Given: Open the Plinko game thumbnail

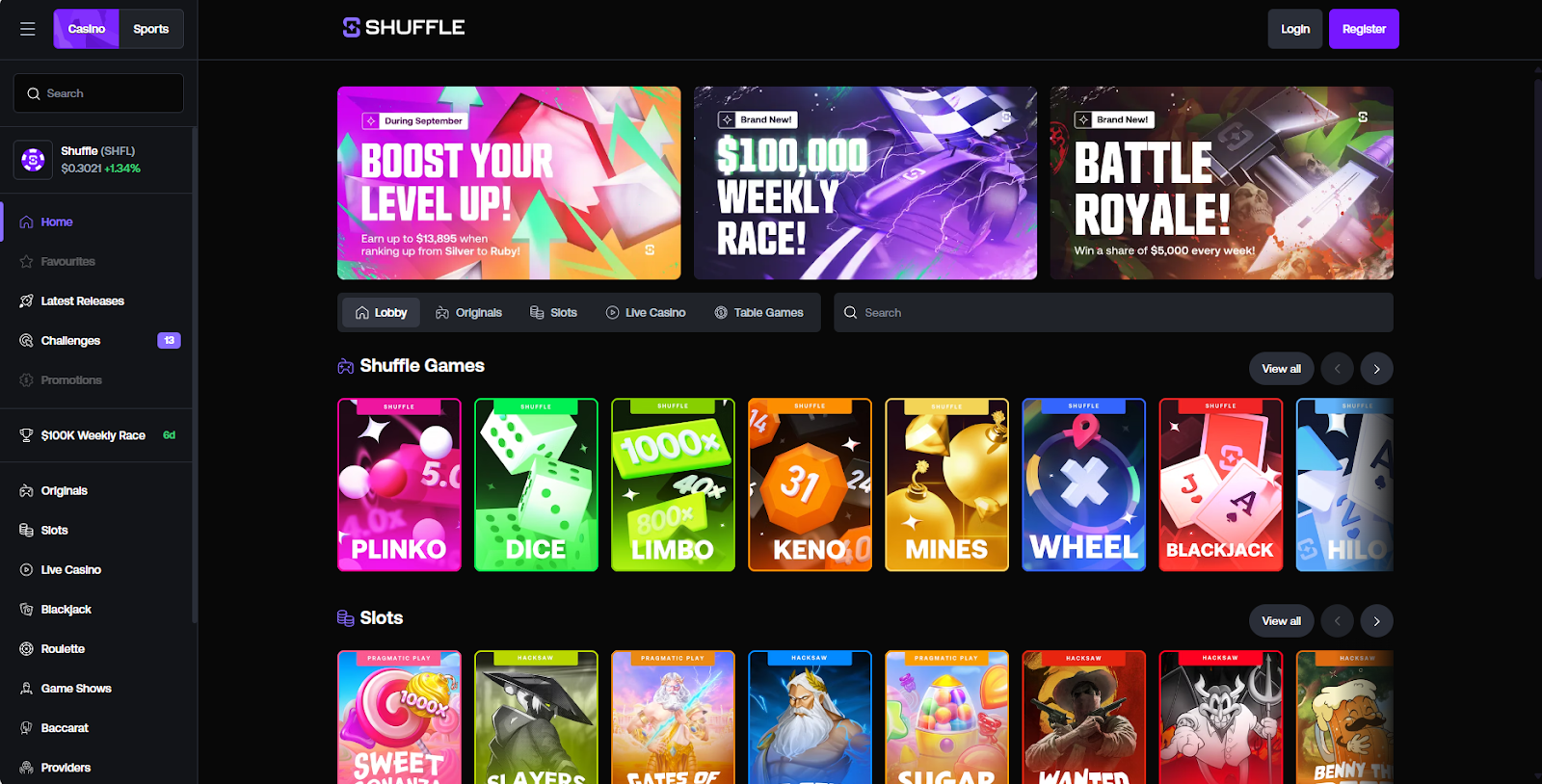Looking at the screenshot, I should [x=399, y=484].
